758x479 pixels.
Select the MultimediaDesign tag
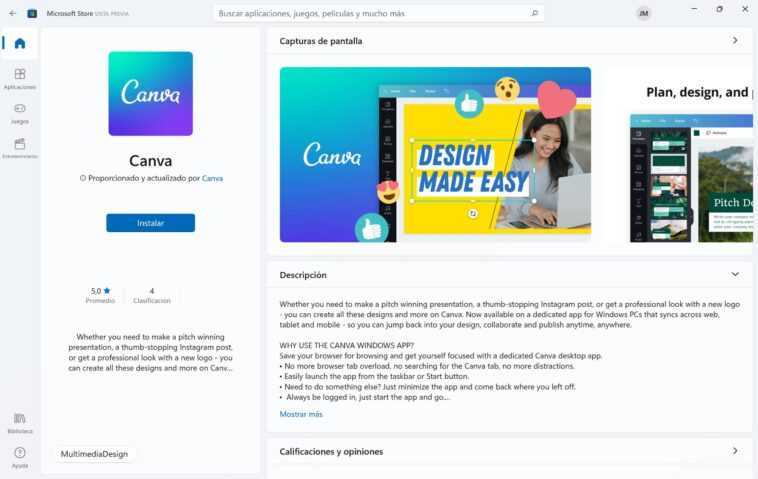point(94,454)
